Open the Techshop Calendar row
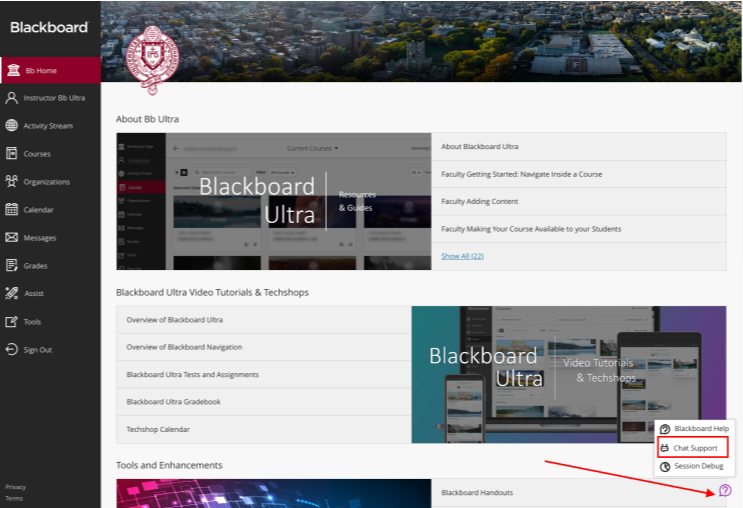This screenshot has width=743, height=508. pyautogui.click(x=264, y=429)
